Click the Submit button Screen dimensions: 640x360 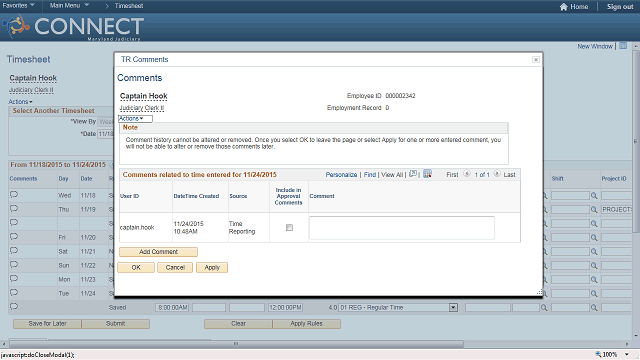[116, 324]
